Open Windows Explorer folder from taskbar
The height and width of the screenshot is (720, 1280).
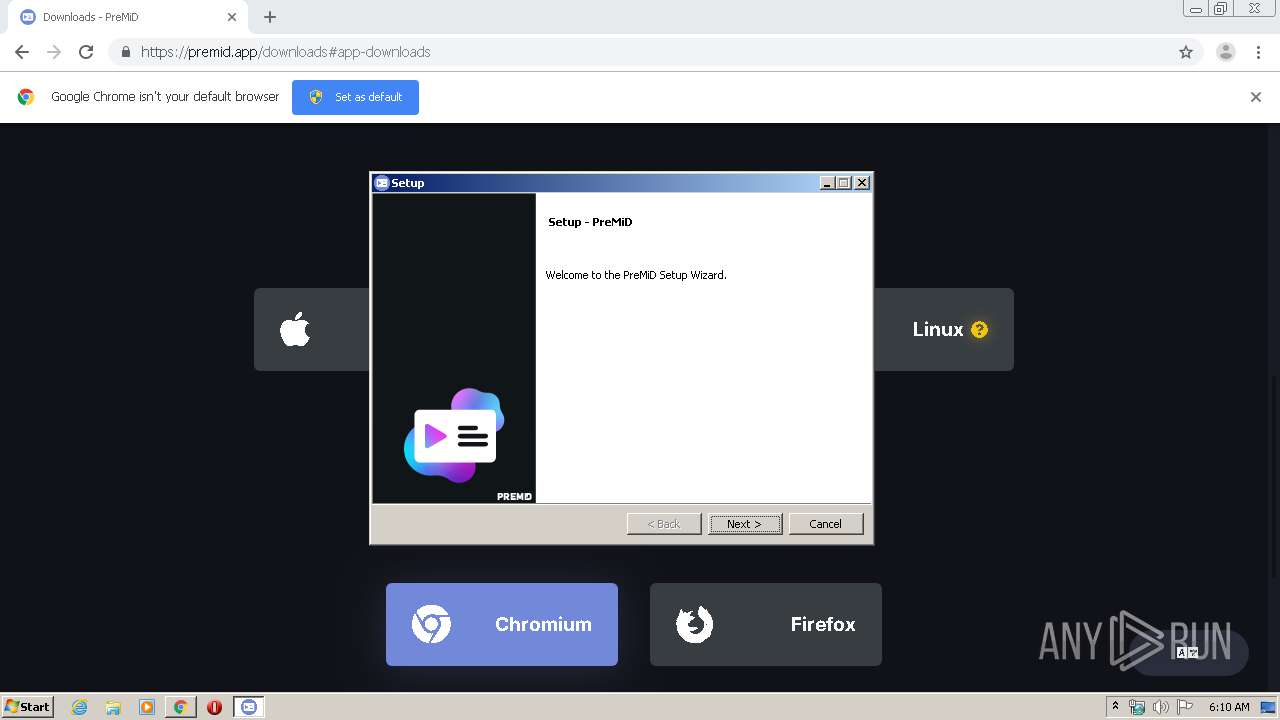point(113,707)
